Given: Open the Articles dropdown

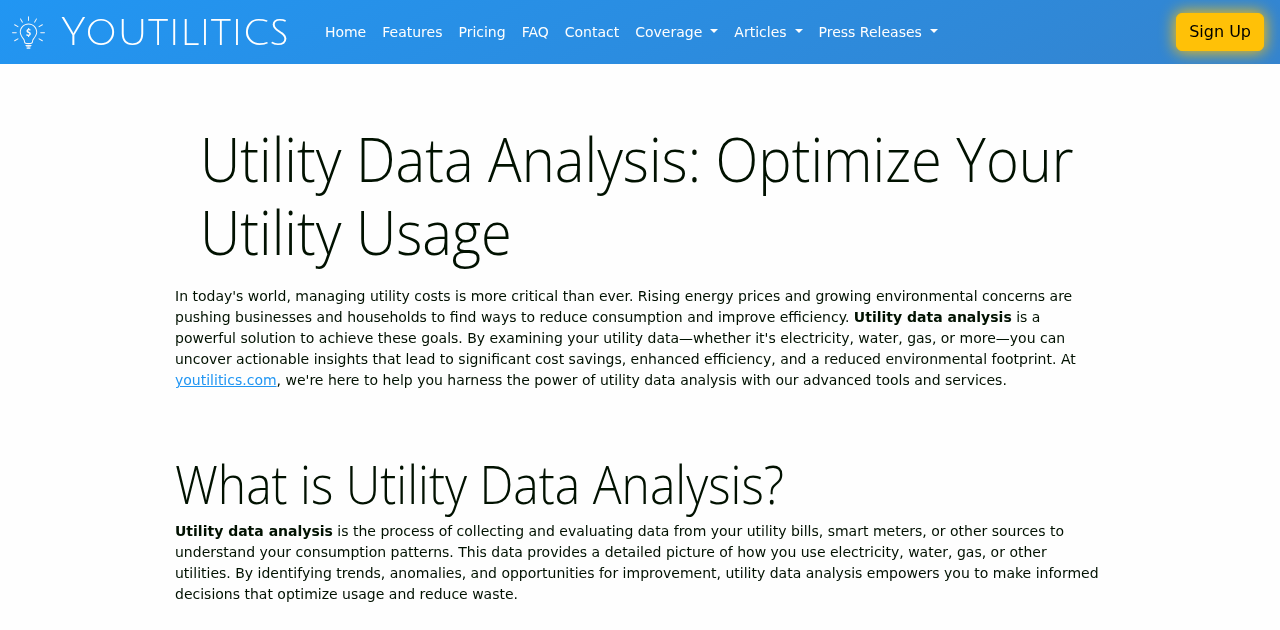Looking at the screenshot, I should (x=761, y=31).
